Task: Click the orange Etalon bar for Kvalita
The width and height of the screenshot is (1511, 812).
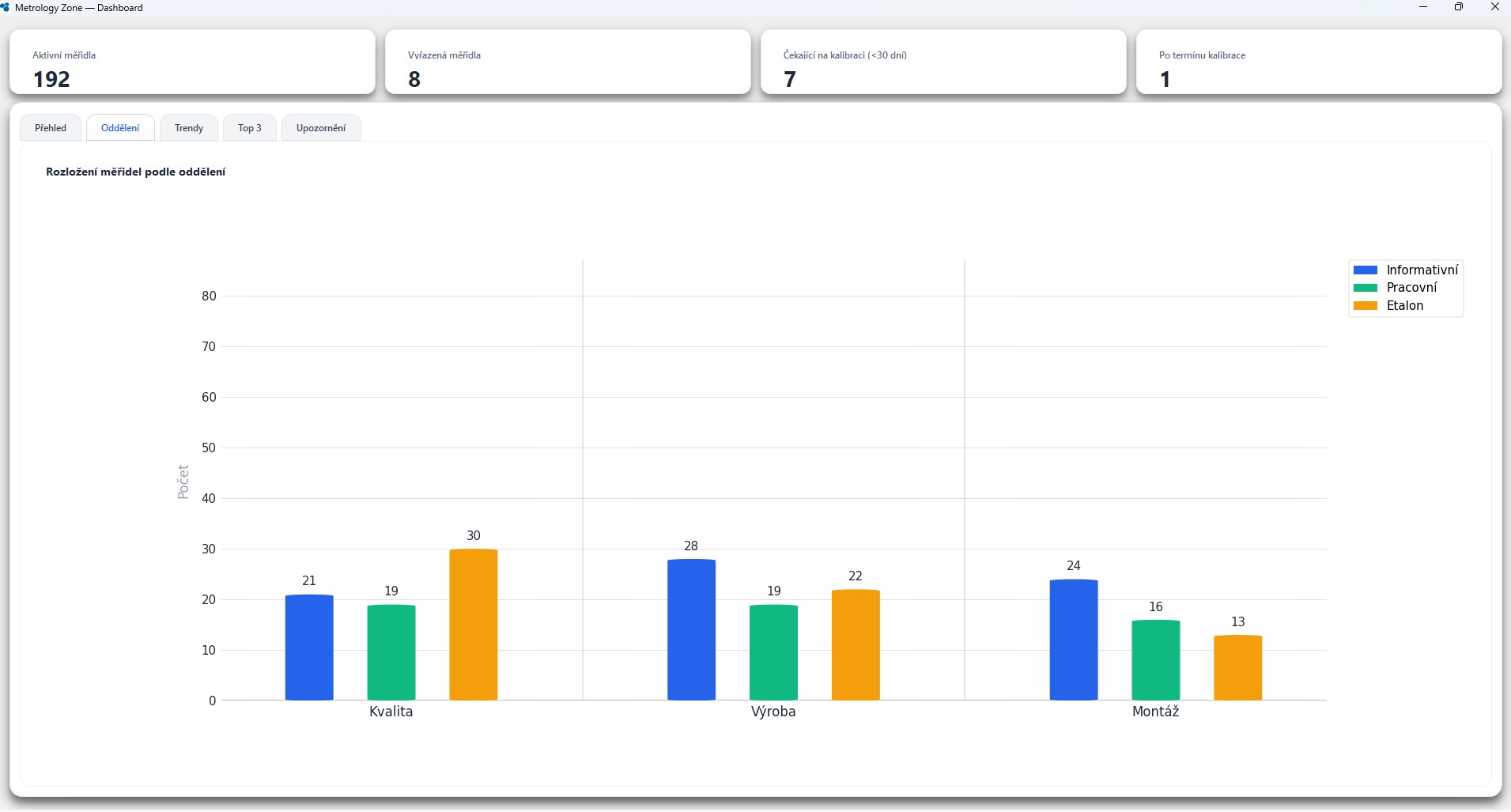Action: 474,625
